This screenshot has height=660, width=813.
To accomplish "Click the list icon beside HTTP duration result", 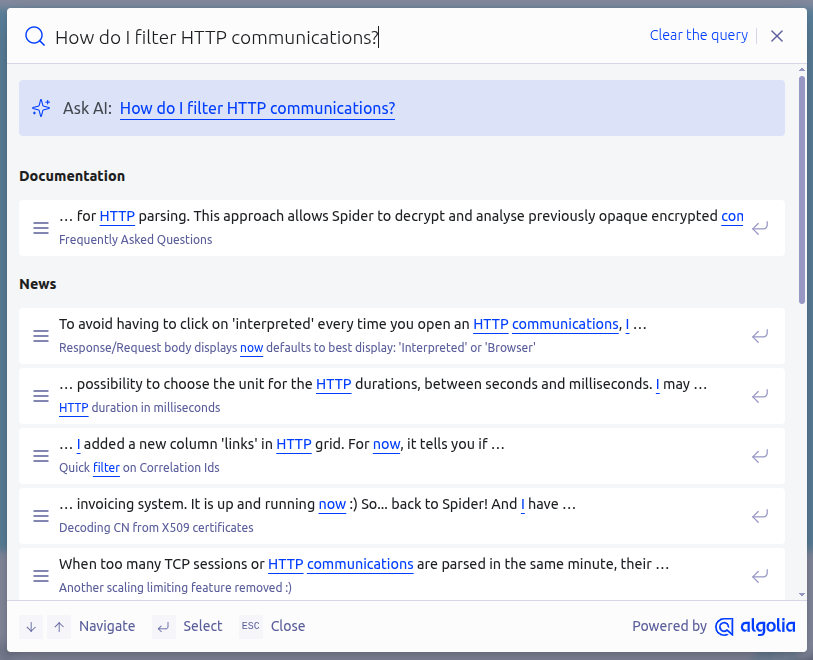I will pos(41,396).
